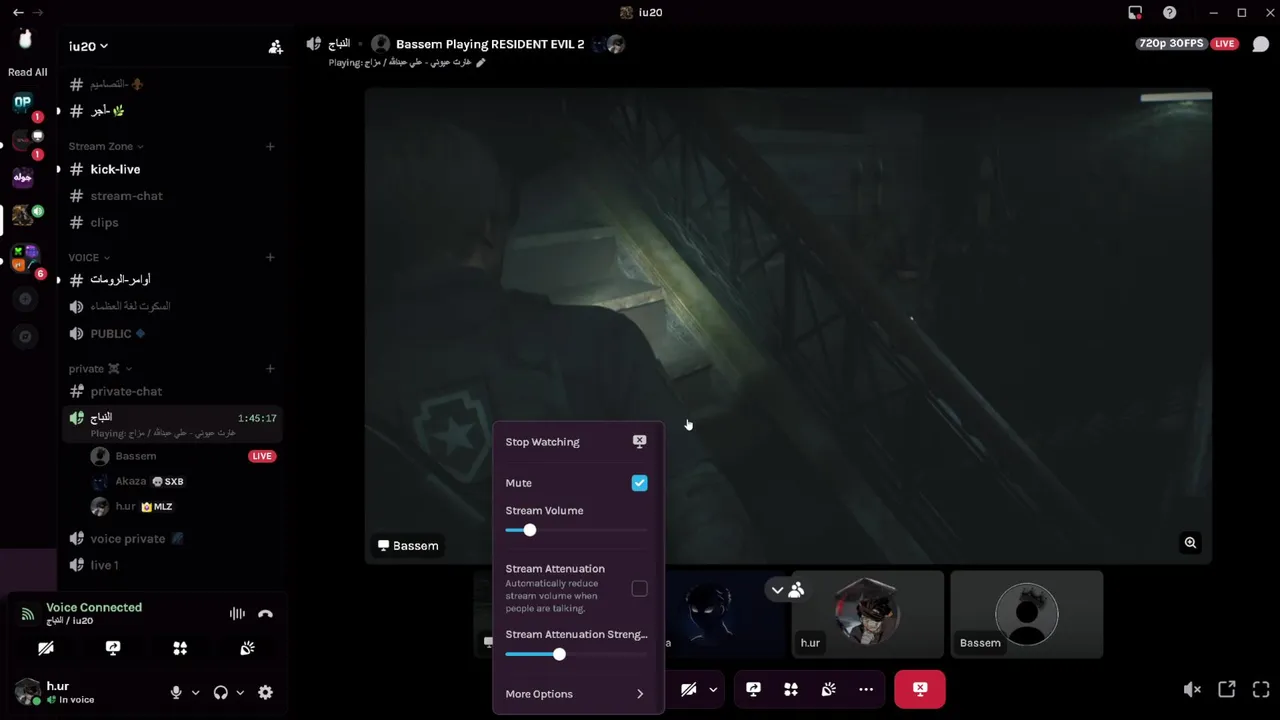Add channel to private category
The height and width of the screenshot is (720, 1280).
coord(270,368)
